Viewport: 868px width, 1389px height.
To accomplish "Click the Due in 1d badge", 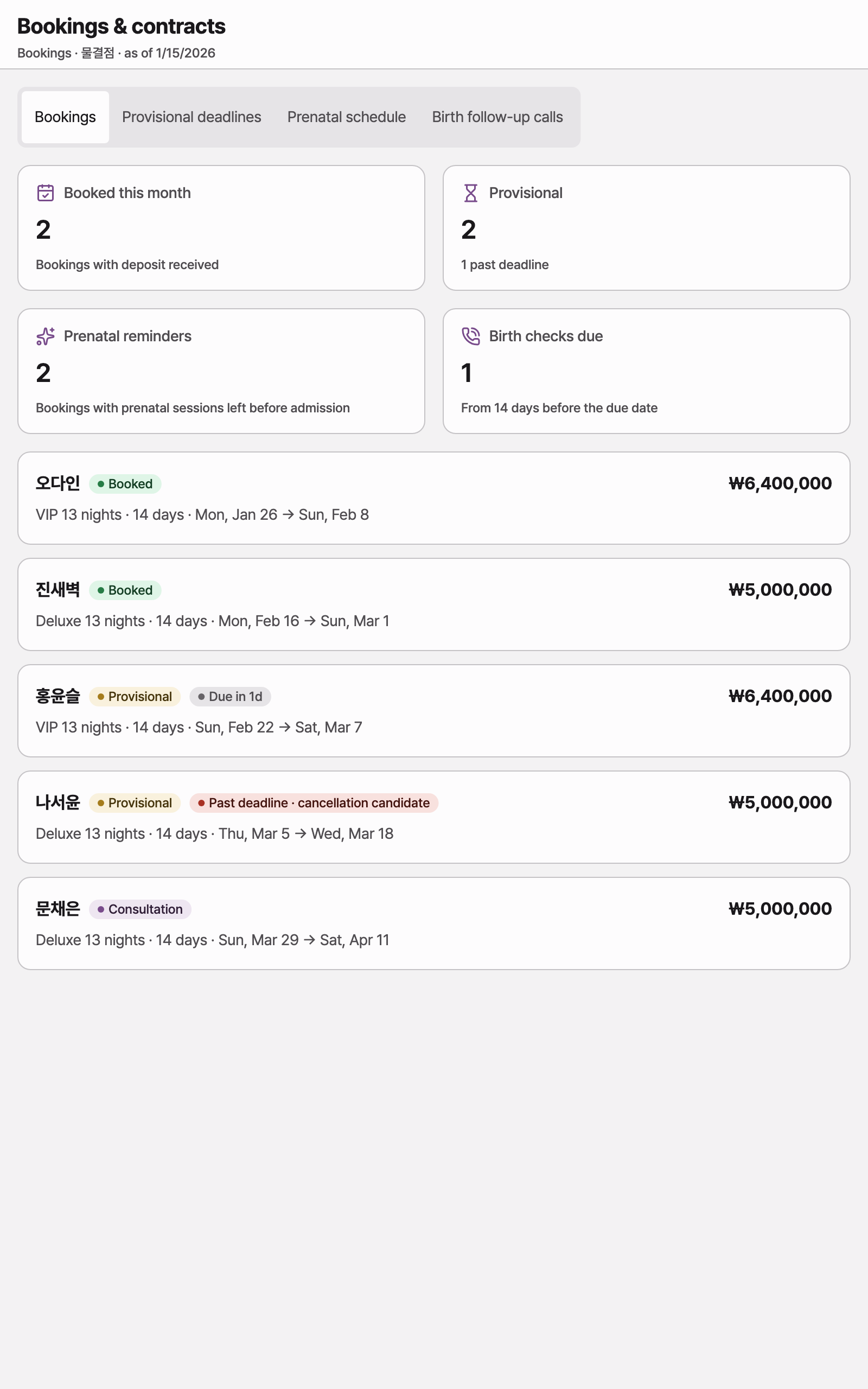I will coord(230,696).
